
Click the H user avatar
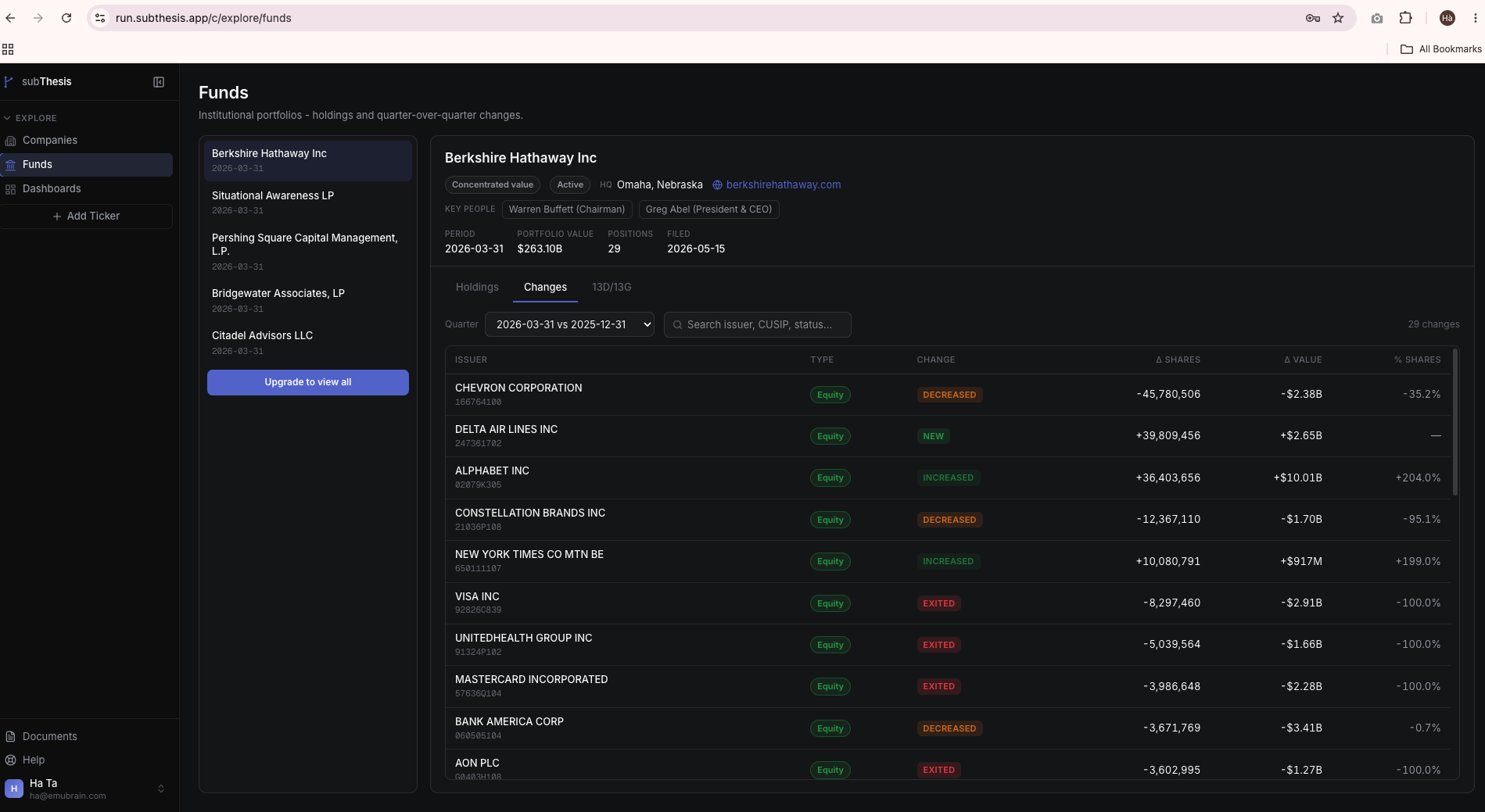pos(14,789)
